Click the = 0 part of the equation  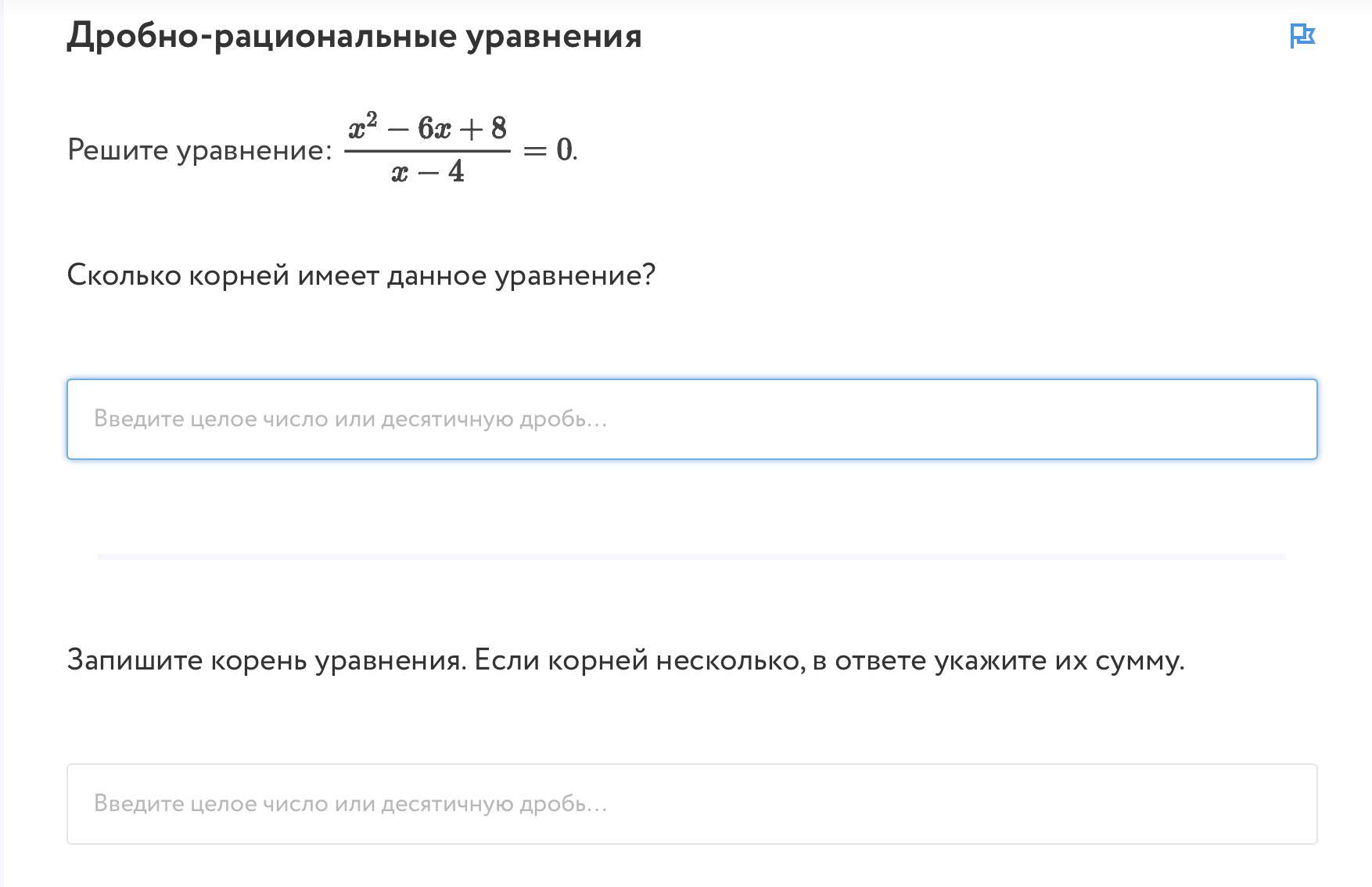tap(549, 149)
